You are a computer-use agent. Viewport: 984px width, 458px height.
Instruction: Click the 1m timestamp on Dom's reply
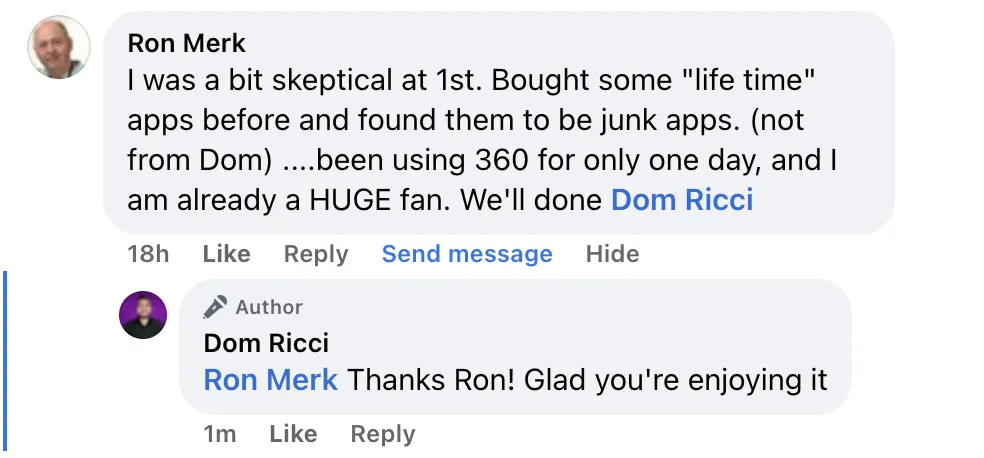(220, 434)
